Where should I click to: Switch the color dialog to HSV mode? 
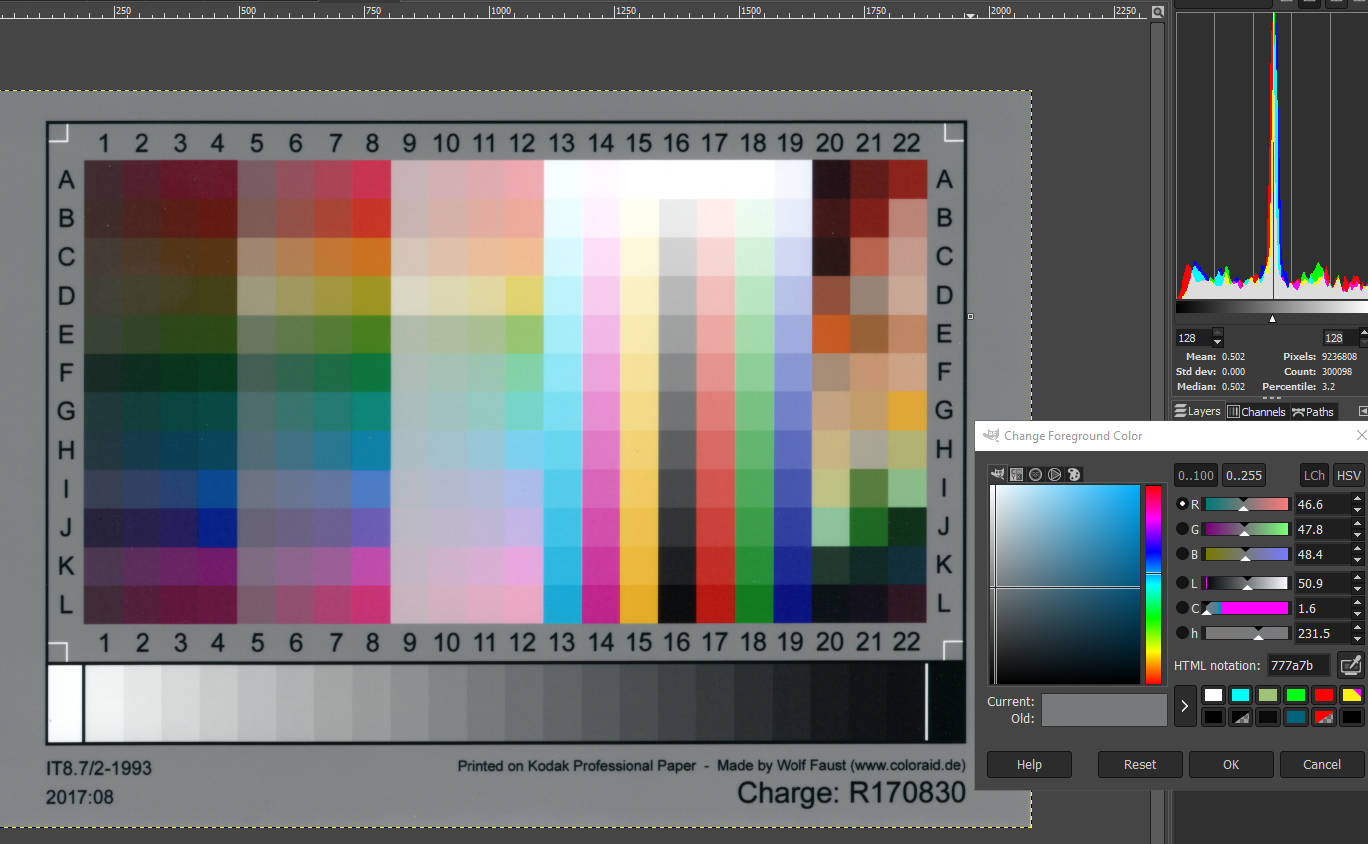1348,474
